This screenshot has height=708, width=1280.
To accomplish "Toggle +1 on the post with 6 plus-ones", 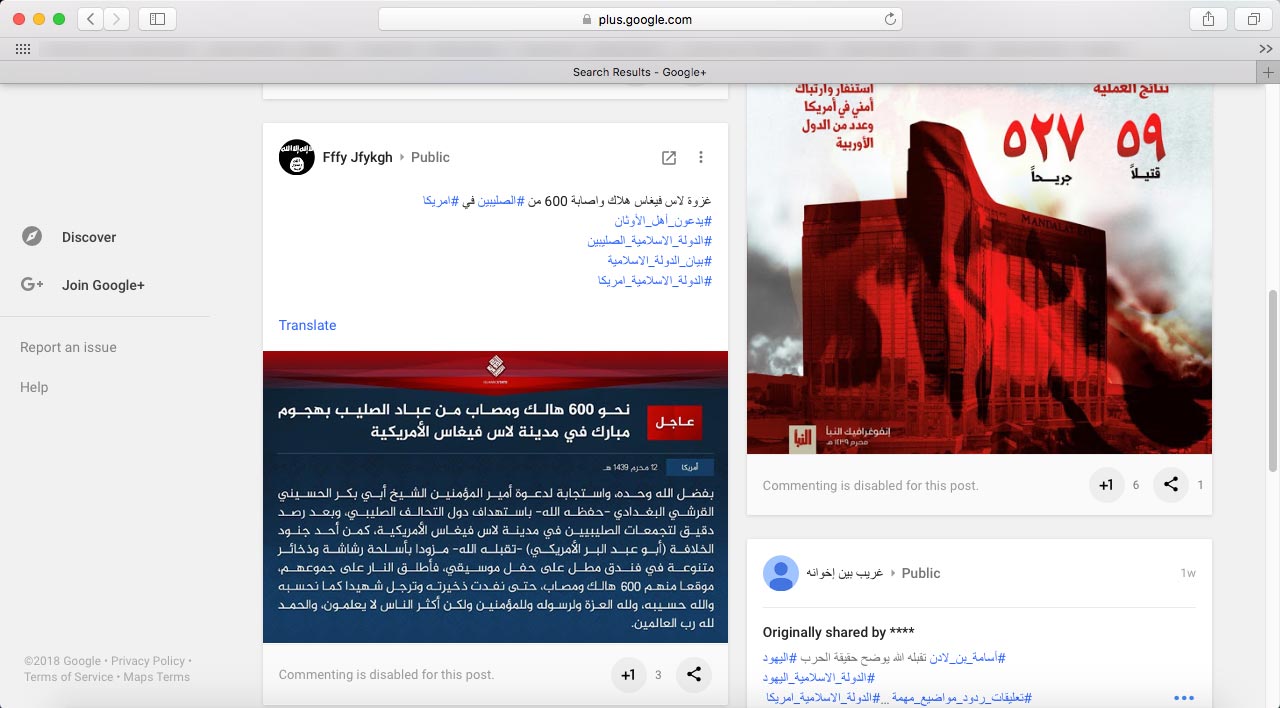I will (x=1106, y=485).
